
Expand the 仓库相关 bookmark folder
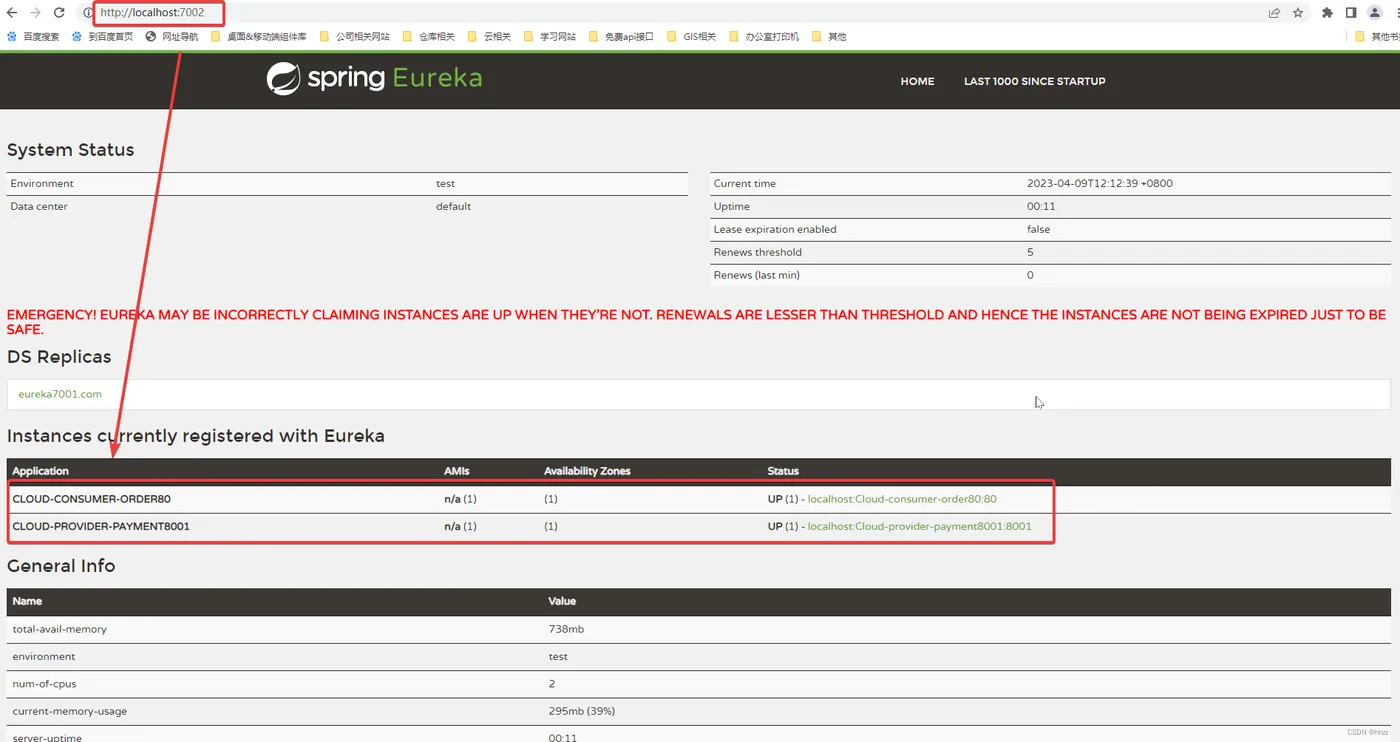click(x=428, y=37)
